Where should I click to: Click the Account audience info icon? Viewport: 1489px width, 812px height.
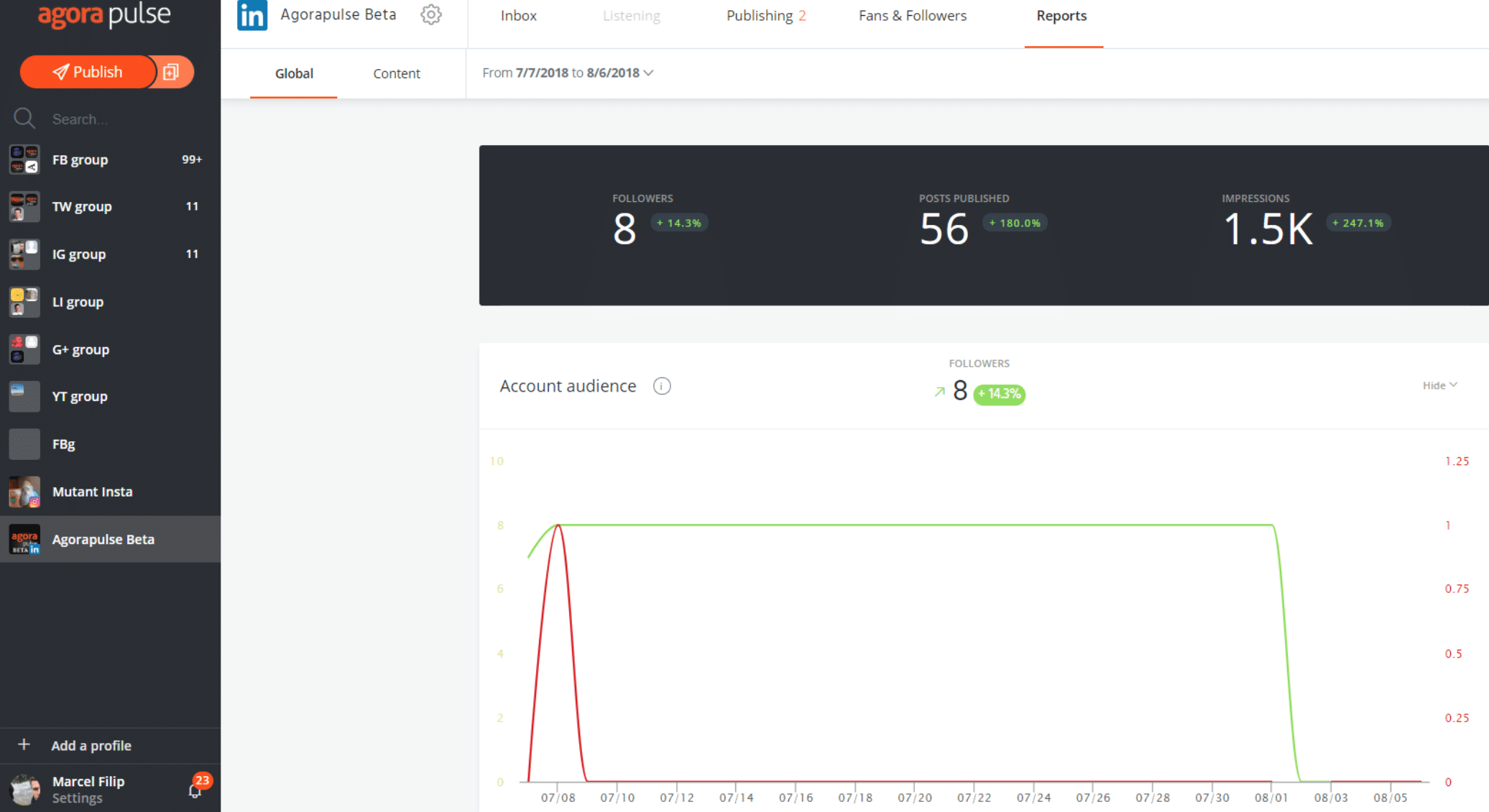tap(662, 387)
